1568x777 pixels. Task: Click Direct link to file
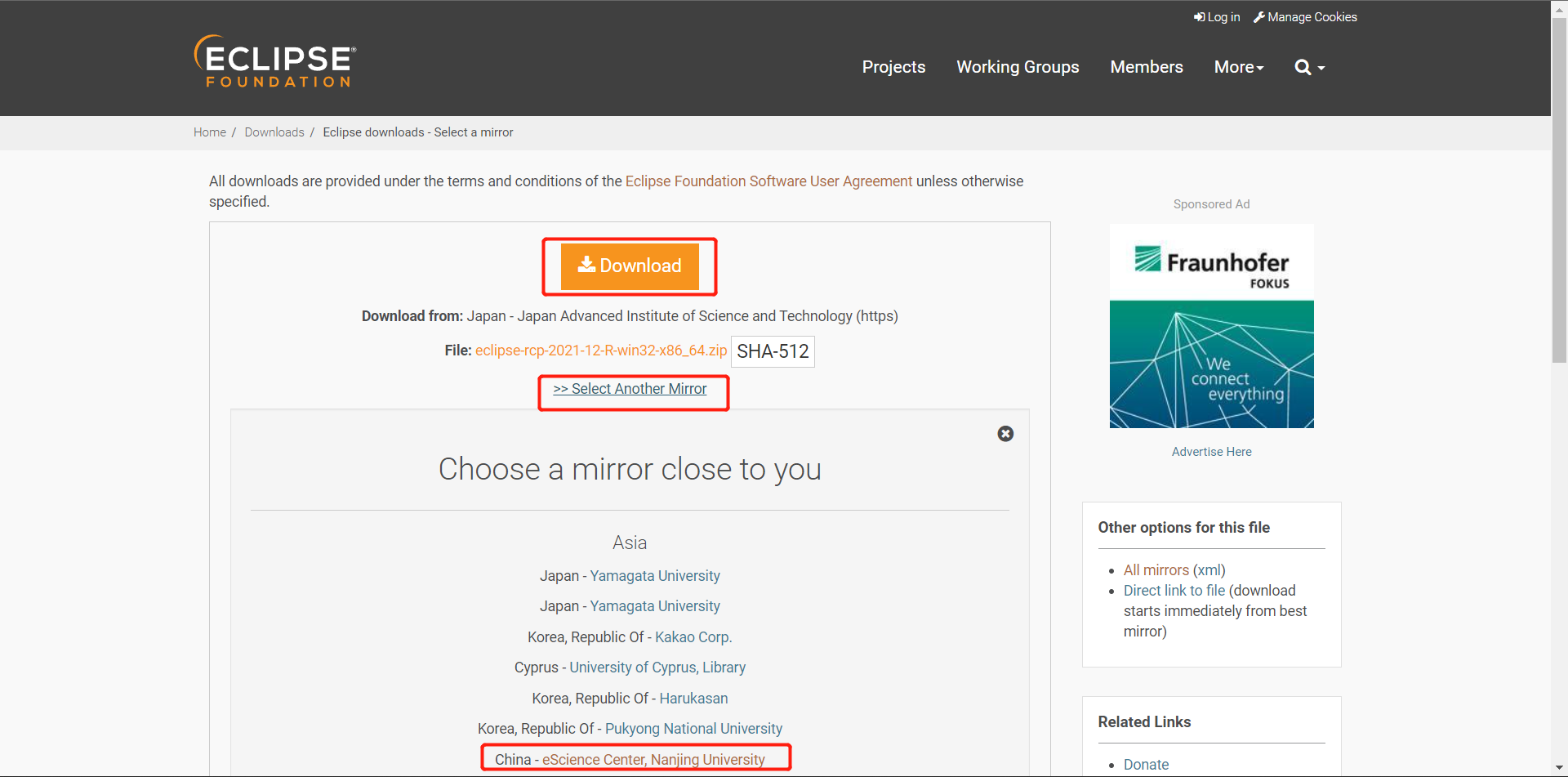click(x=1174, y=591)
